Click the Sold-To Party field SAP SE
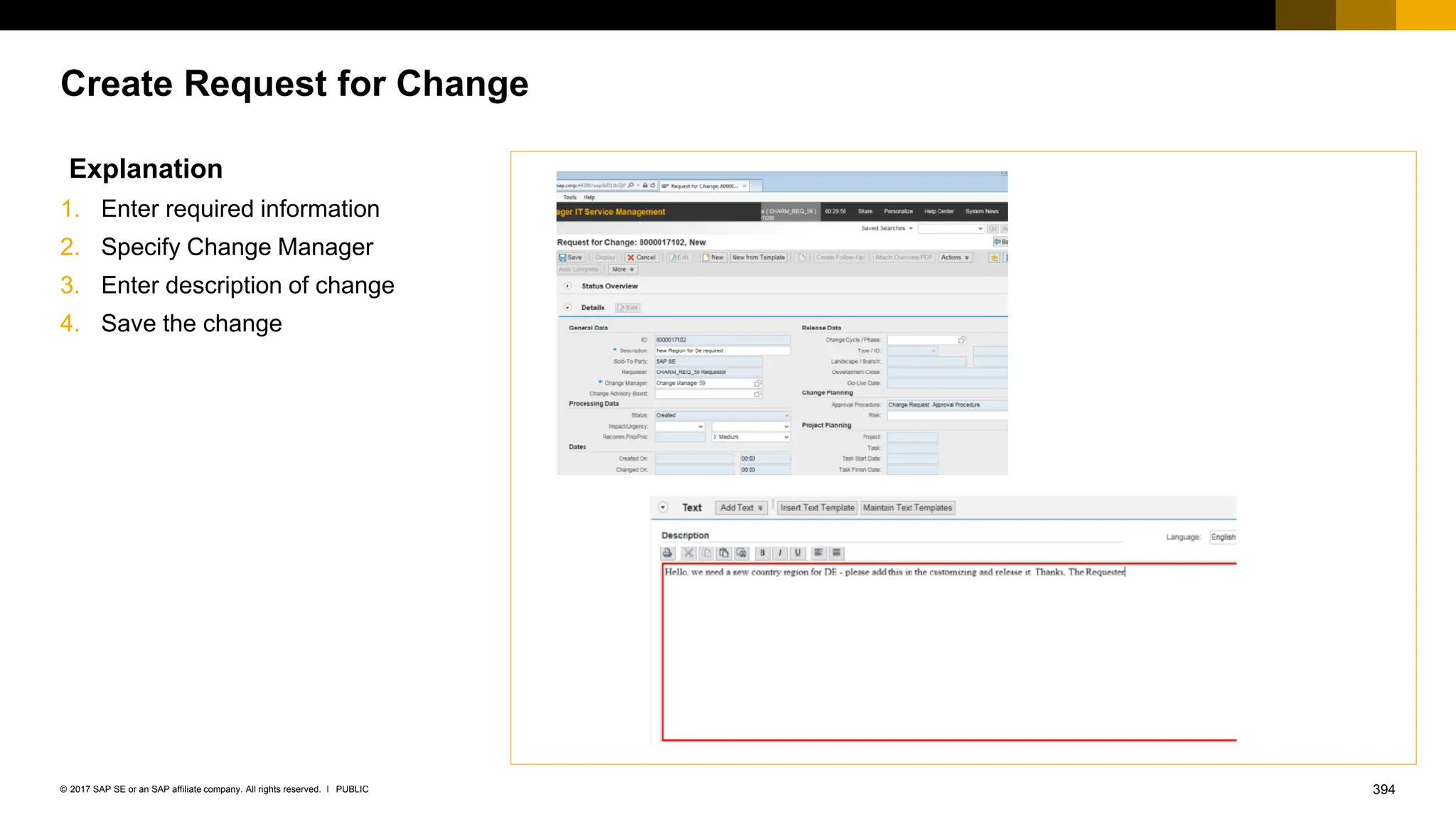The image size is (1456, 819). 708,361
